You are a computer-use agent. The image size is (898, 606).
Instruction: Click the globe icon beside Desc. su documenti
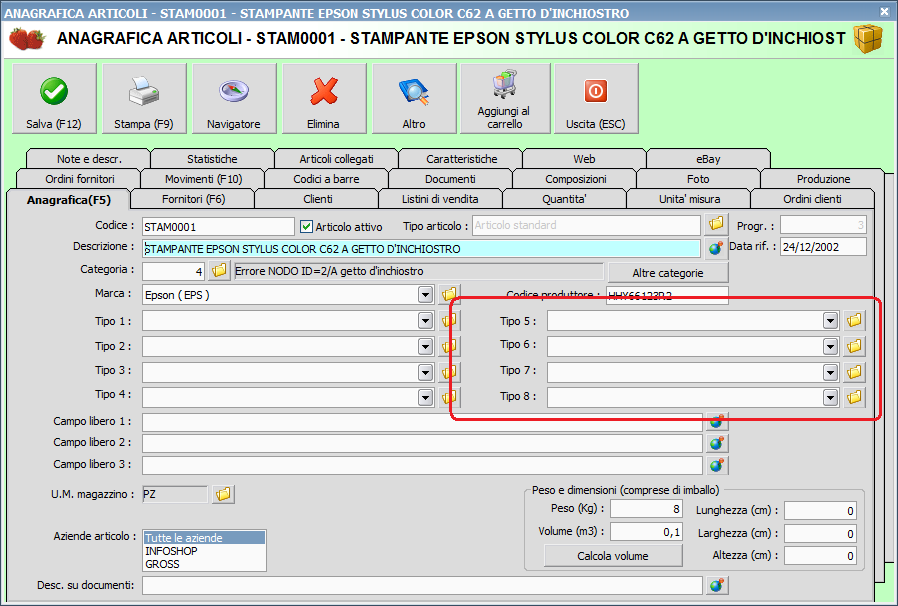tap(716, 585)
